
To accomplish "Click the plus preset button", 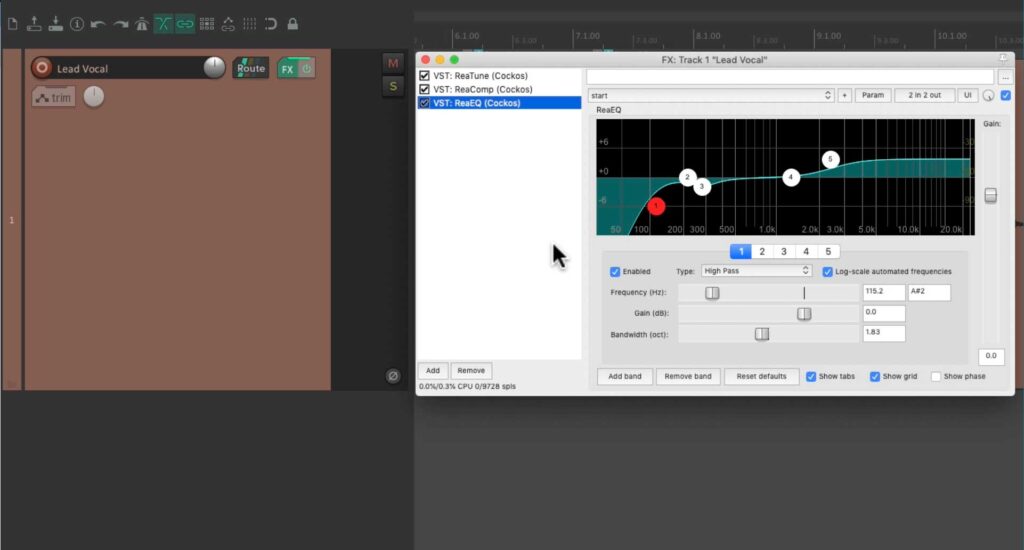I will pos(844,95).
